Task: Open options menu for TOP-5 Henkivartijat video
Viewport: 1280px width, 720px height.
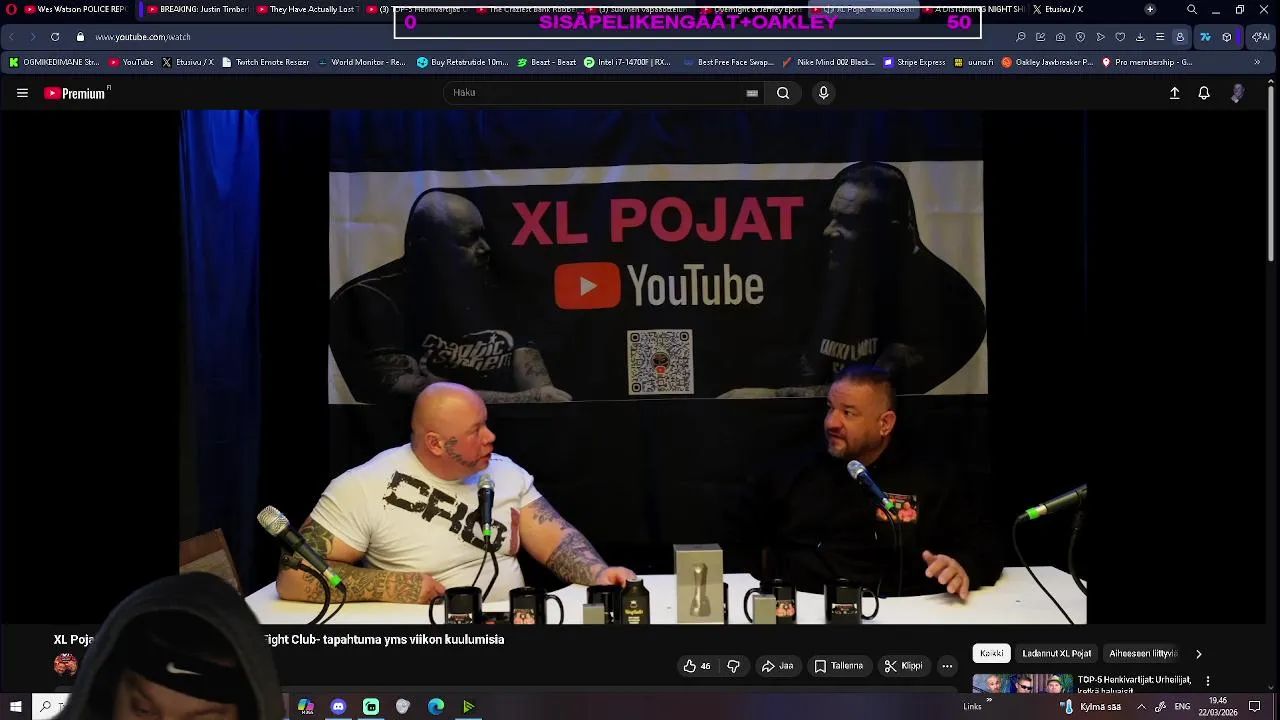Action: click(1207, 681)
